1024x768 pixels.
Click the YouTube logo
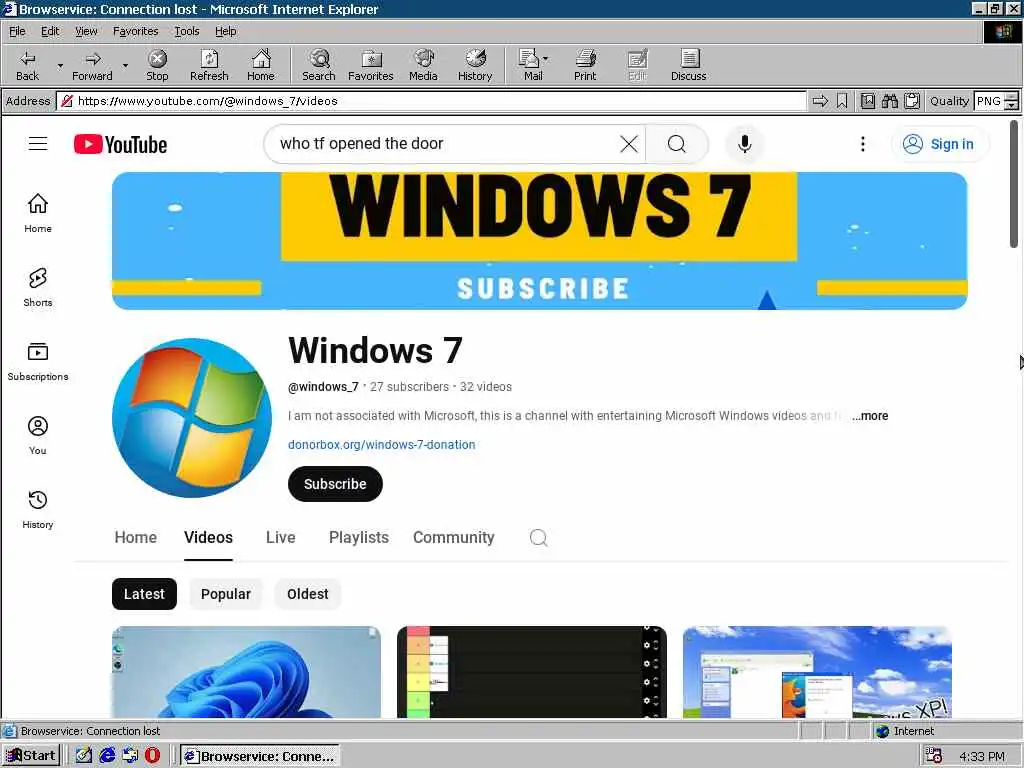point(120,144)
